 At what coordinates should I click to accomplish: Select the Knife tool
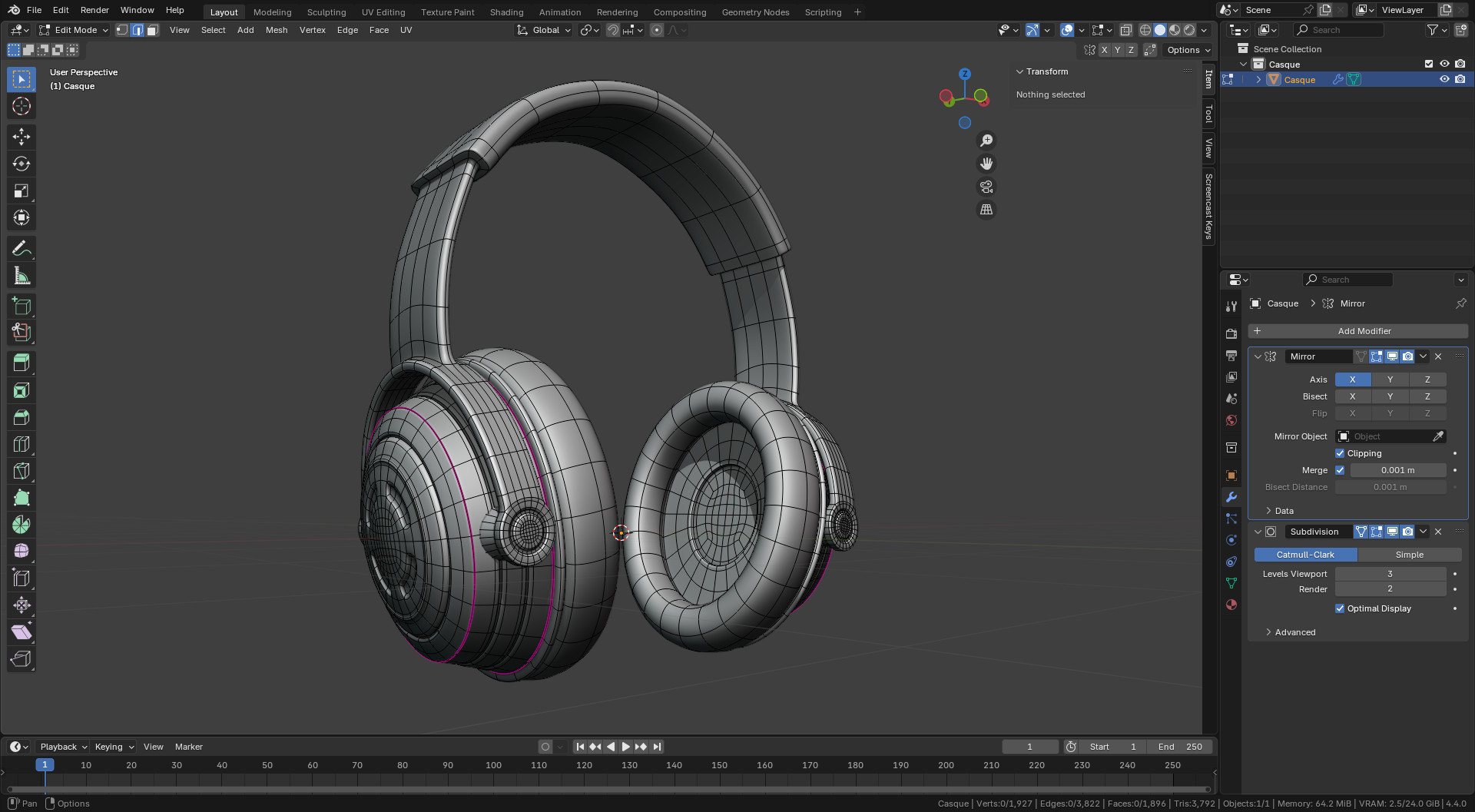22,471
